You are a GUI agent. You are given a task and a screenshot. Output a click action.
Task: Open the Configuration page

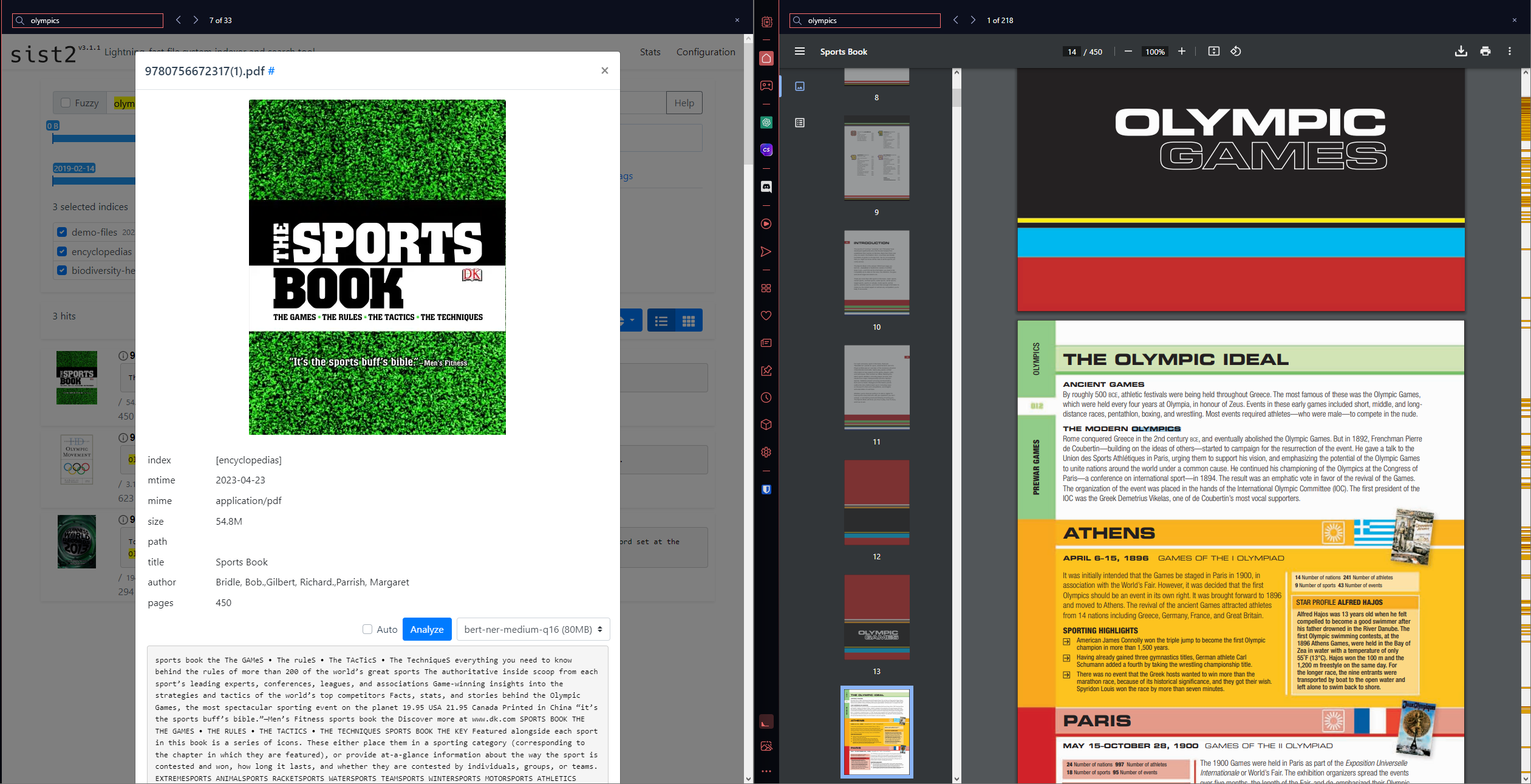(x=705, y=52)
